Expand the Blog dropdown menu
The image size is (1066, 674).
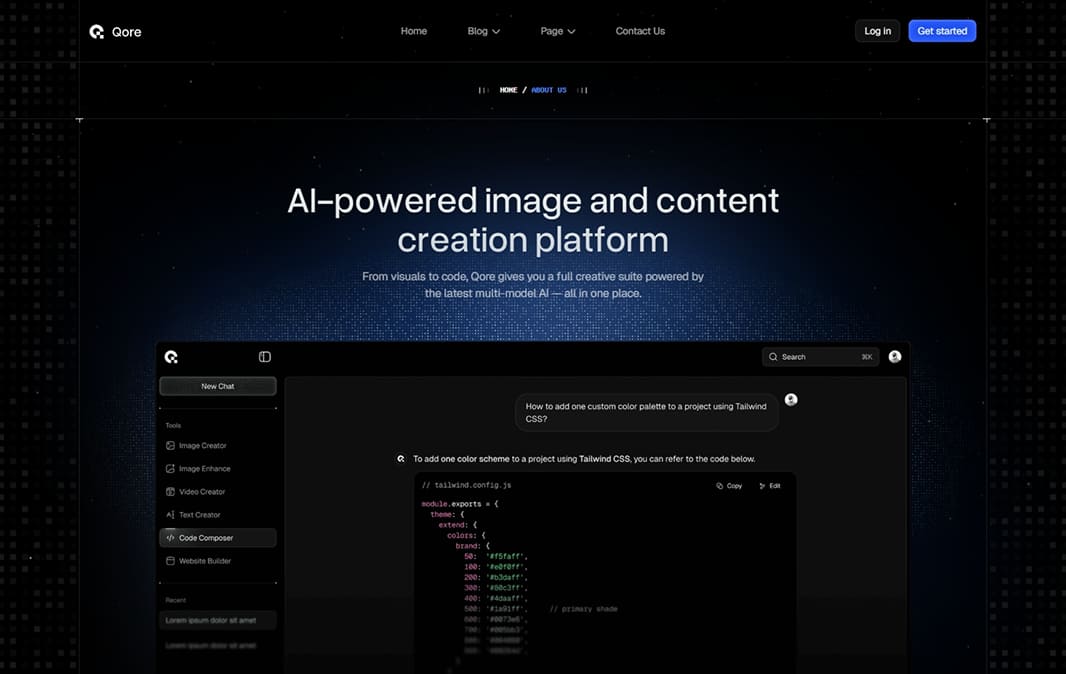483,31
